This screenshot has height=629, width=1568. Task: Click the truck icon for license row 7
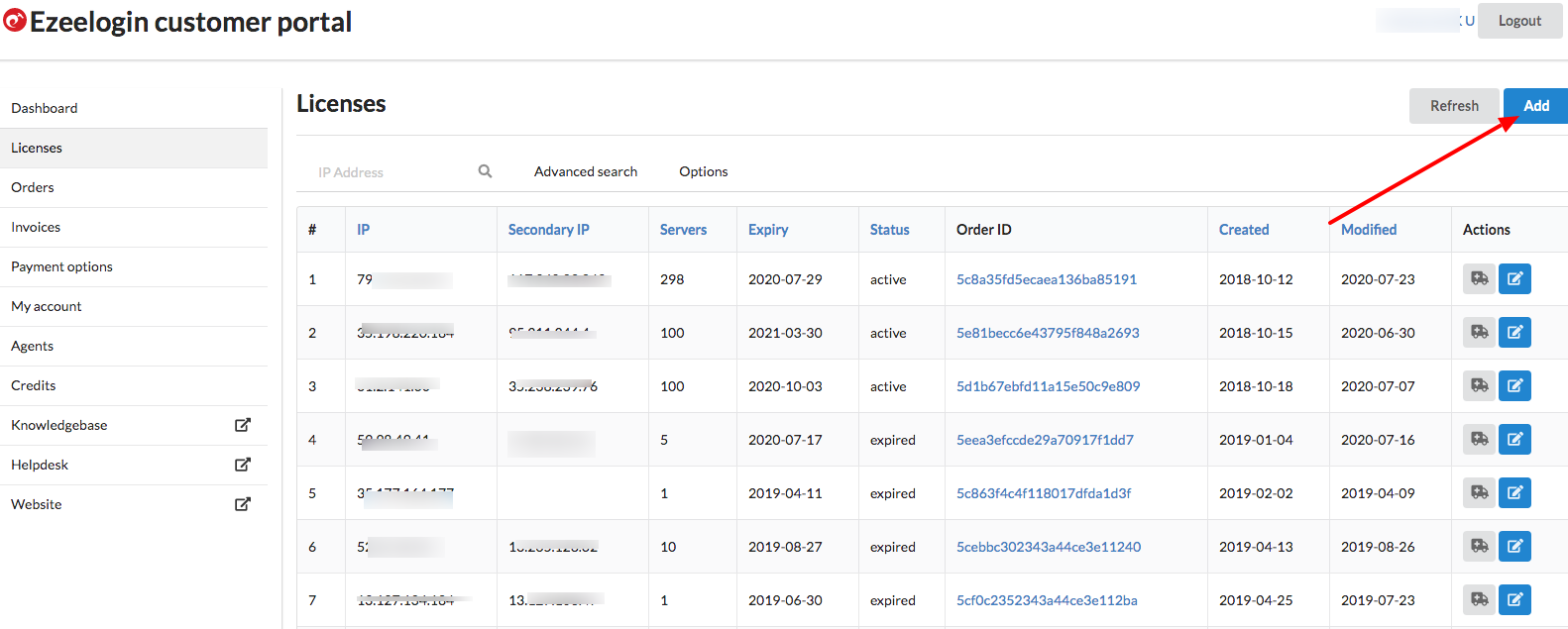point(1479,600)
